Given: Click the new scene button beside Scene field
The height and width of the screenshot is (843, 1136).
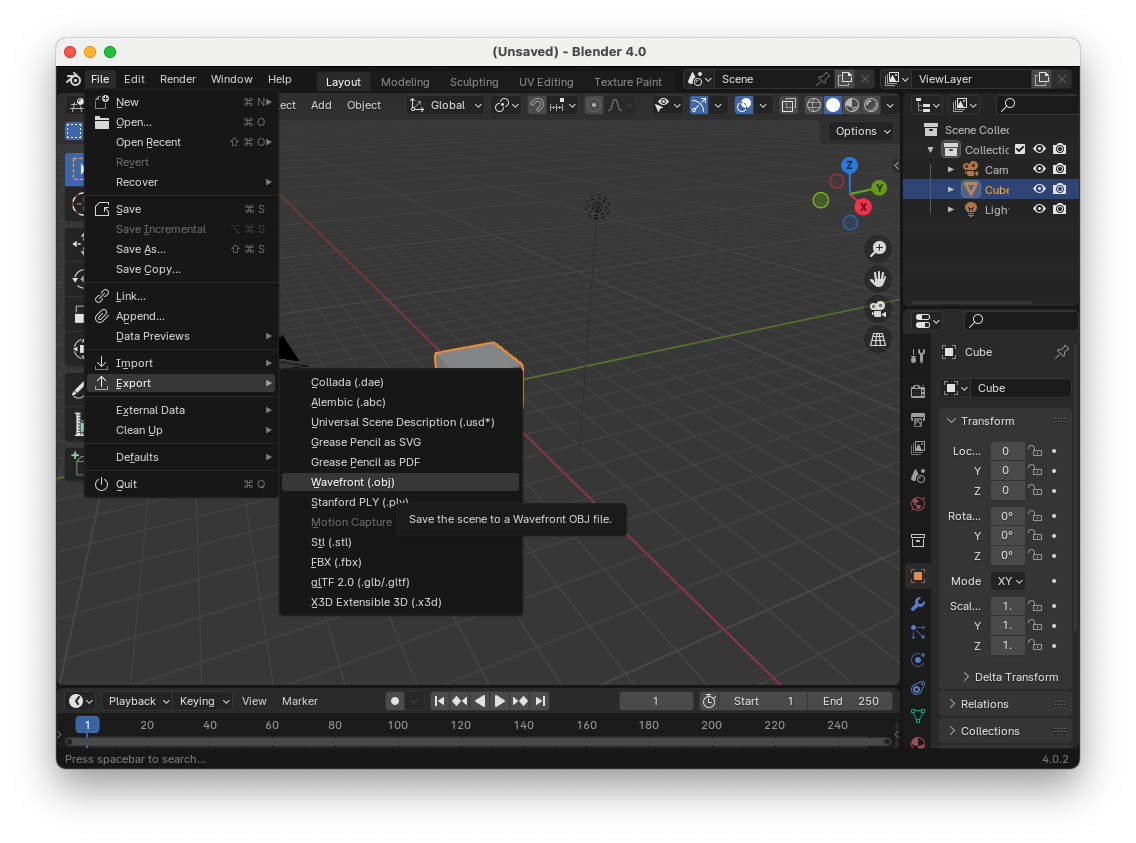Looking at the screenshot, I should 845,79.
